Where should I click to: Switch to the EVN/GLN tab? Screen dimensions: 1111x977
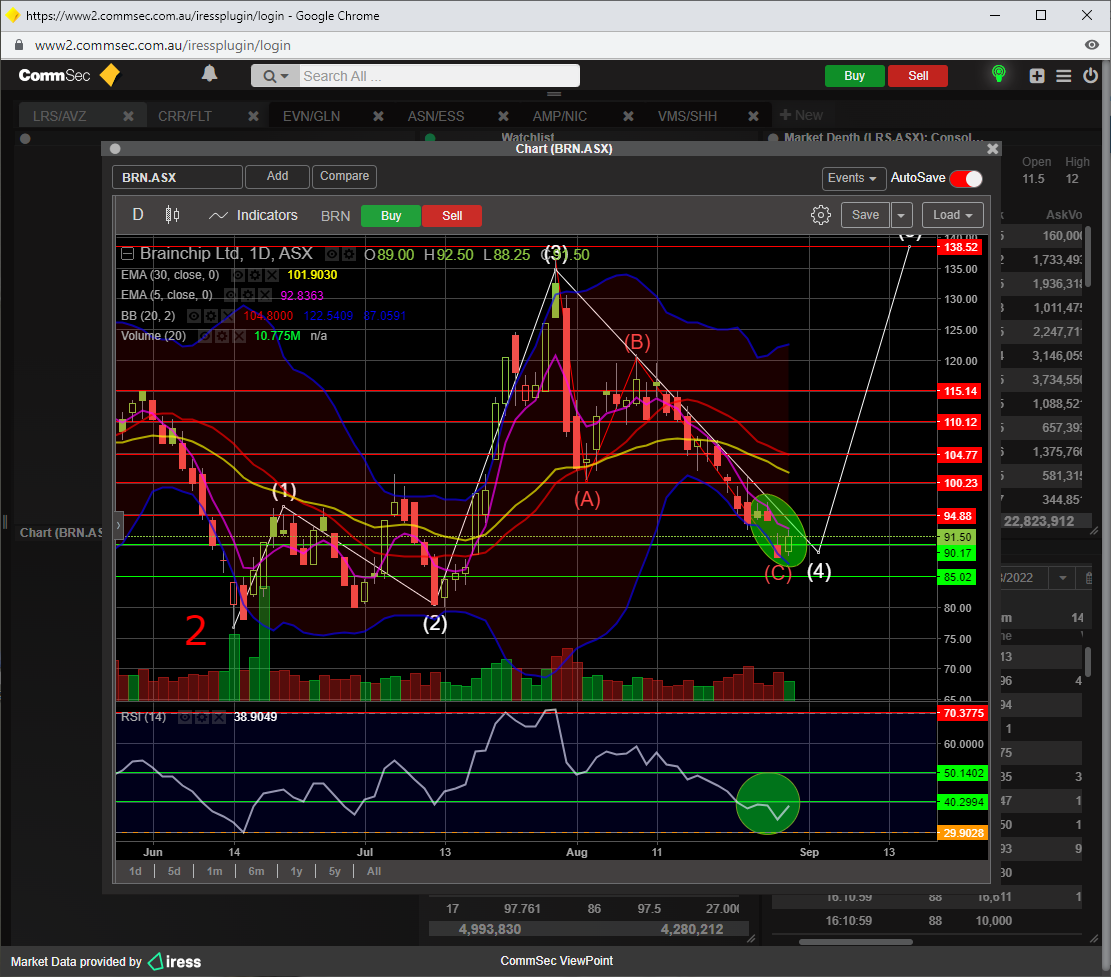click(x=311, y=116)
